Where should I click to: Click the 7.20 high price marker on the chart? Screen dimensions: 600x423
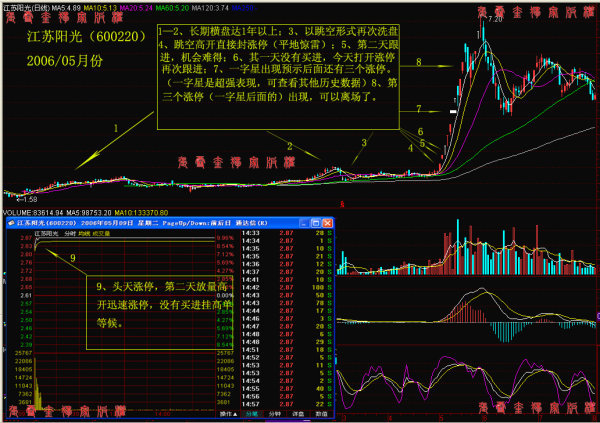[495, 19]
